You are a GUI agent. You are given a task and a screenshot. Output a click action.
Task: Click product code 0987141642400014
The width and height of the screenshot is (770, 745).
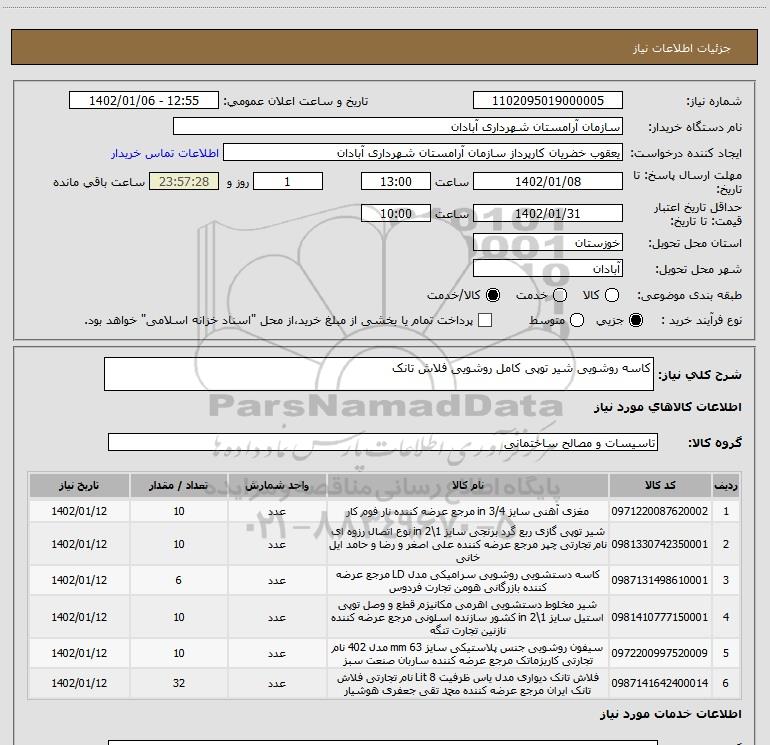click(660, 683)
